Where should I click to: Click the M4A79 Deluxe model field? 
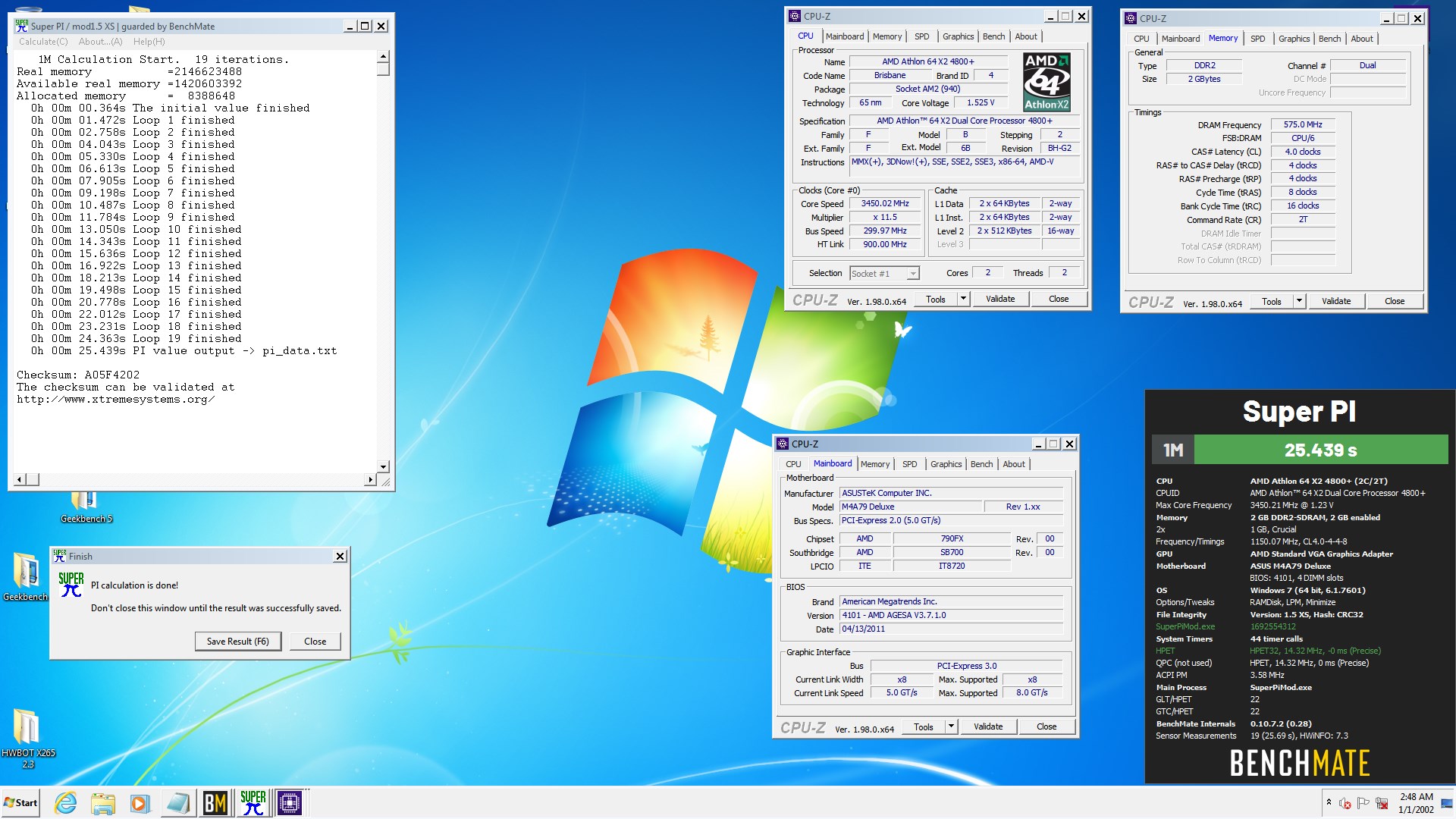coord(910,507)
